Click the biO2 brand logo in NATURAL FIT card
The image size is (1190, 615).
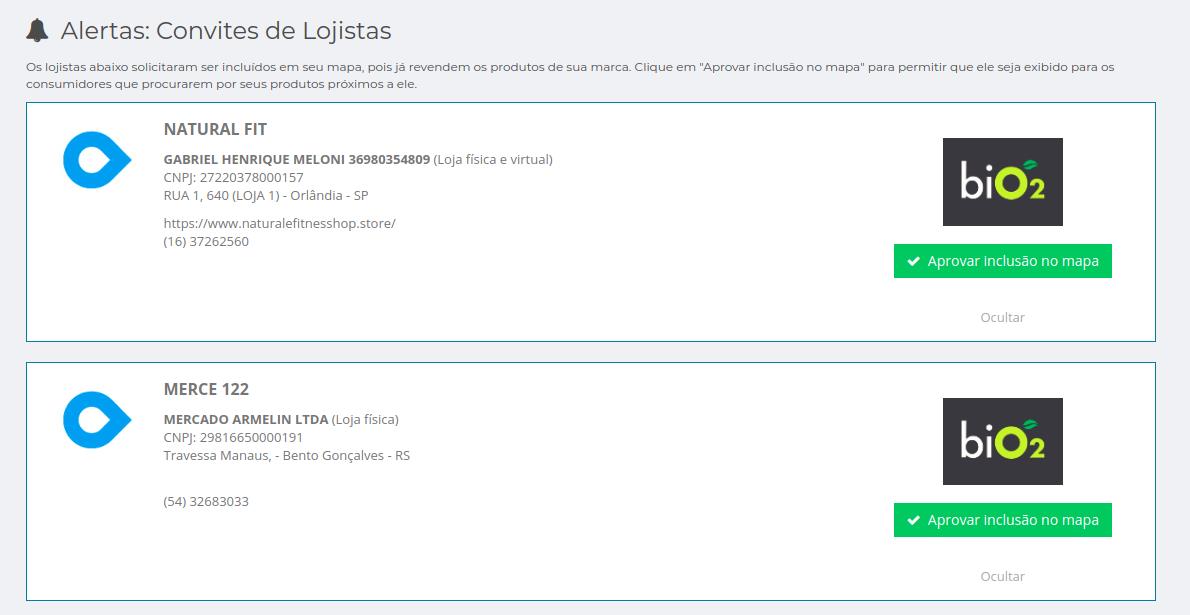pyautogui.click(x=1002, y=182)
